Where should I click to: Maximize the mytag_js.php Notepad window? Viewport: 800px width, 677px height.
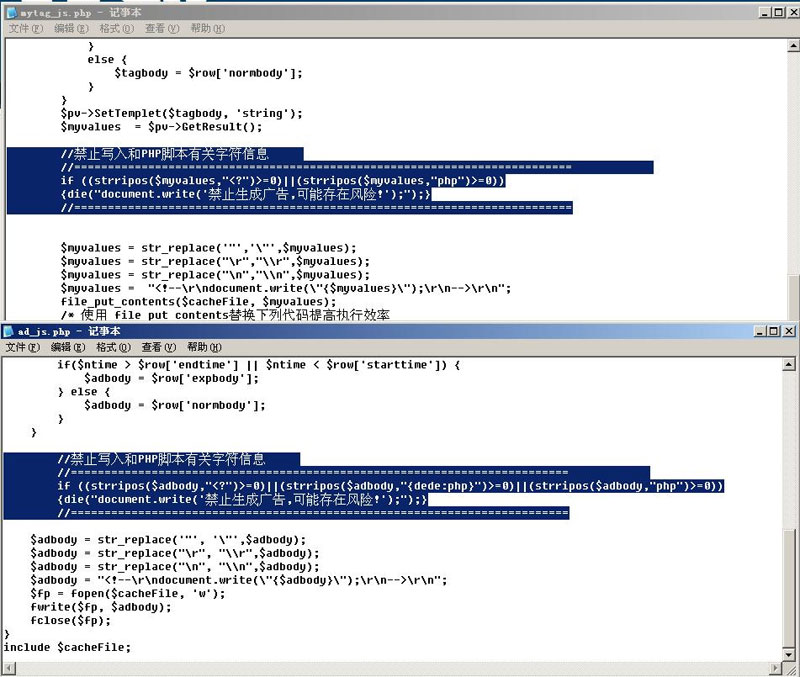[777, 12]
